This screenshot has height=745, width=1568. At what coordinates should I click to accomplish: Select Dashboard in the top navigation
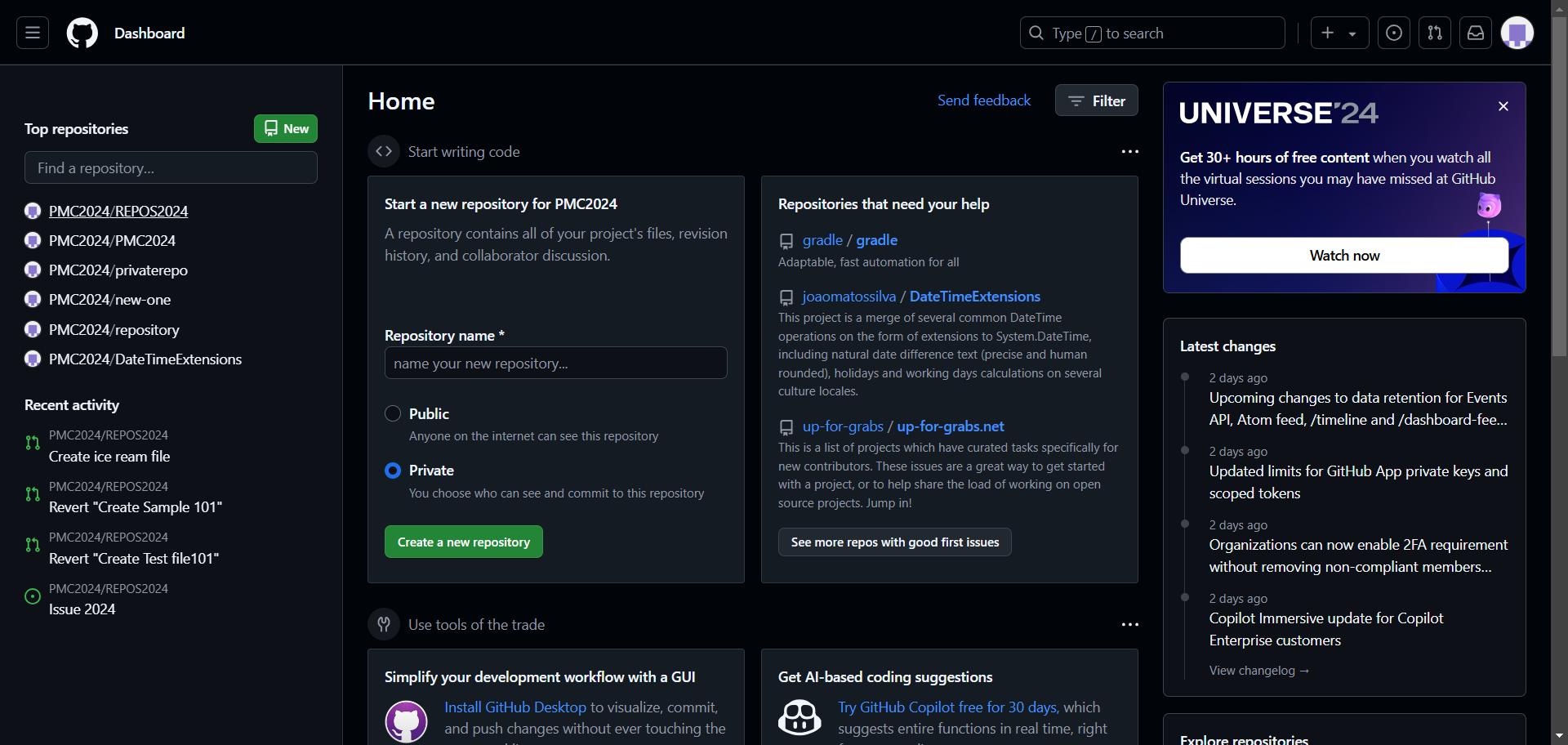tap(149, 33)
